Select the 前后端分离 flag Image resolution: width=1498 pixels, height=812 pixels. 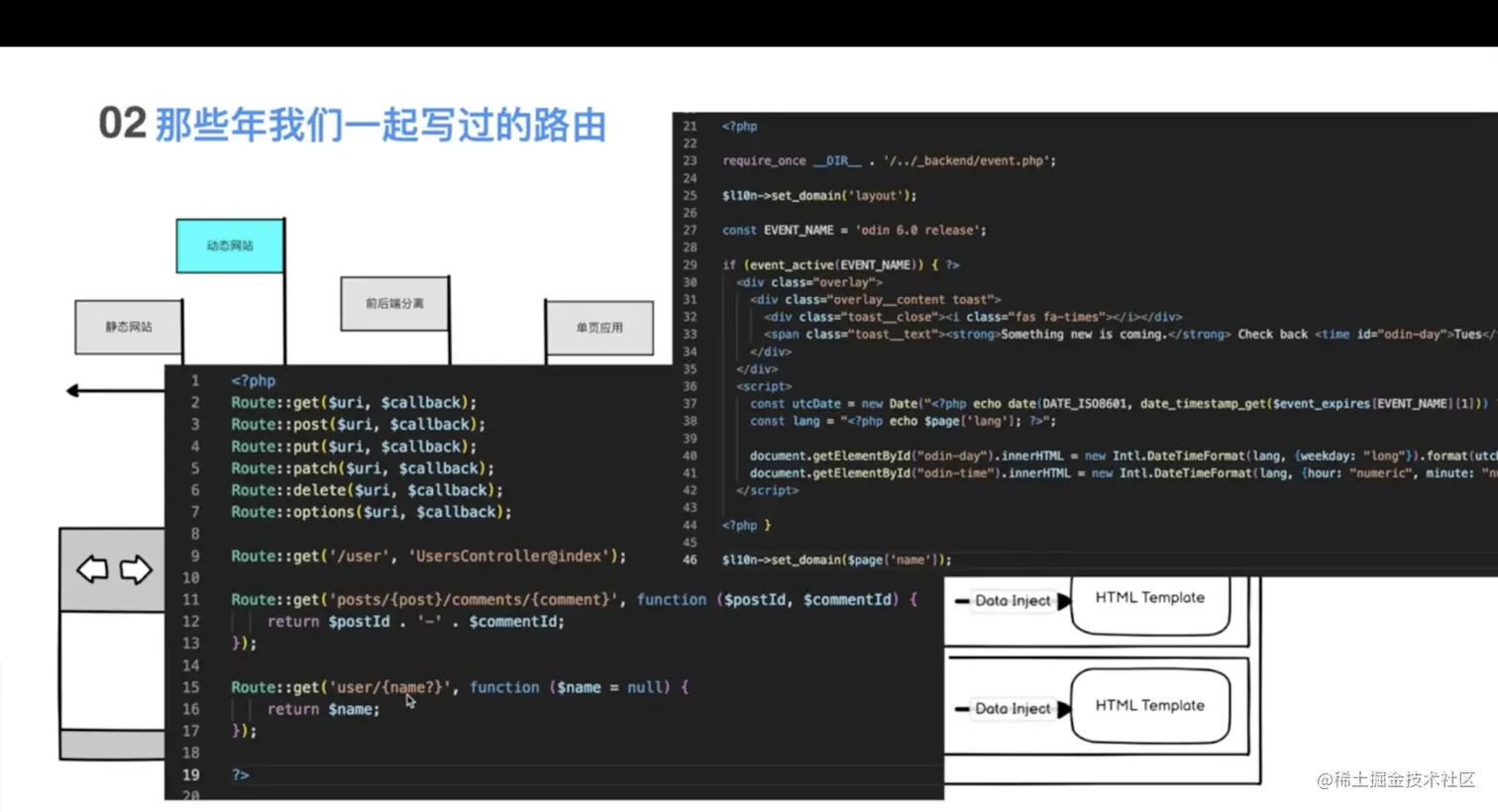coord(394,304)
